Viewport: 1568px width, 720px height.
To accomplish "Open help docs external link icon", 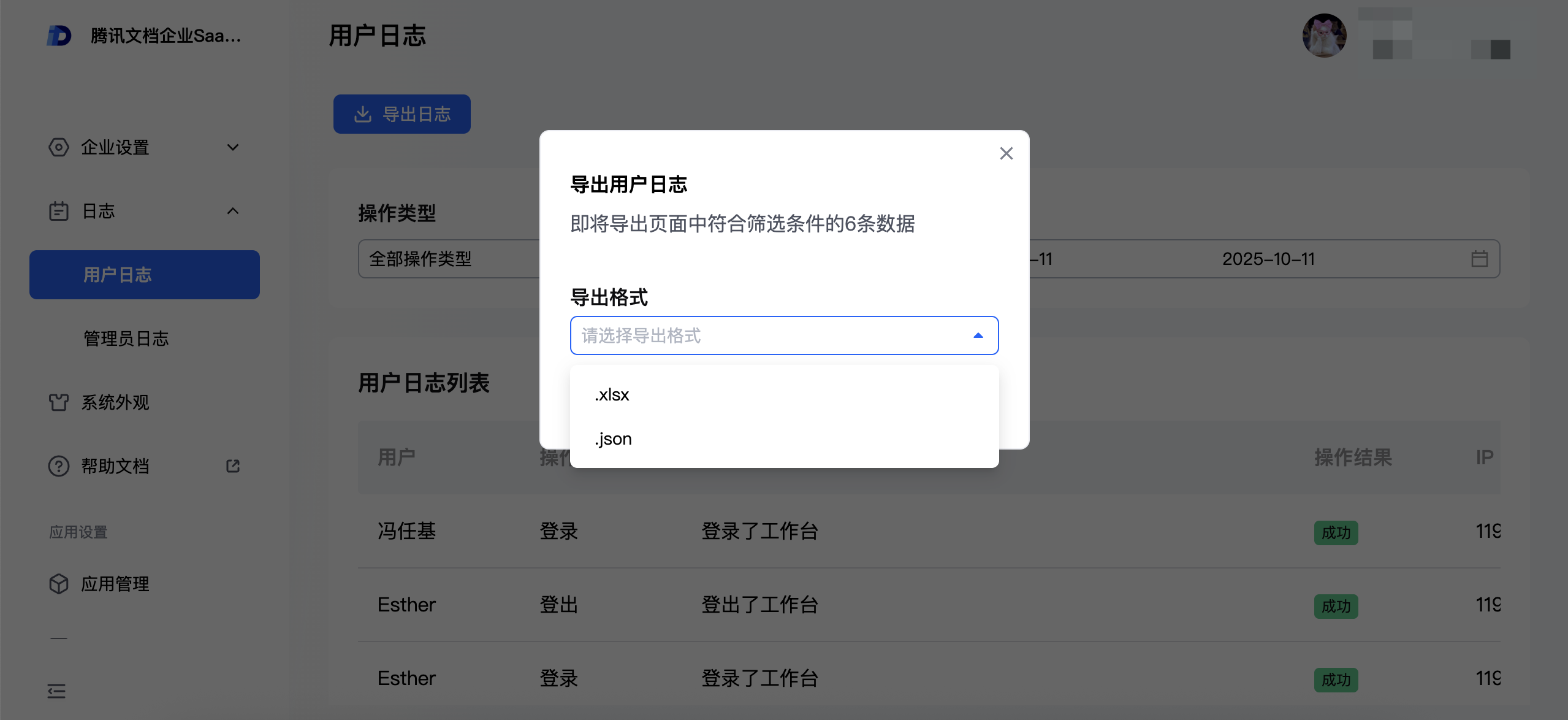I will pyautogui.click(x=233, y=466).
